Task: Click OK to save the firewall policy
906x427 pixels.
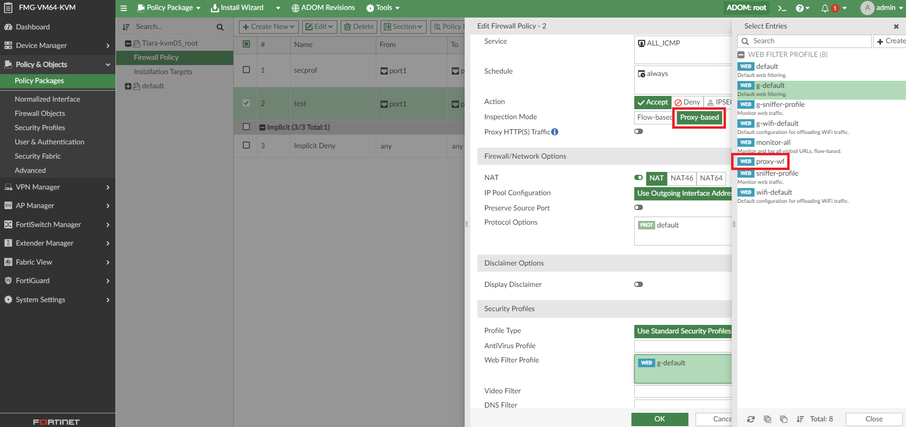Action: click(x=660, y=419)
